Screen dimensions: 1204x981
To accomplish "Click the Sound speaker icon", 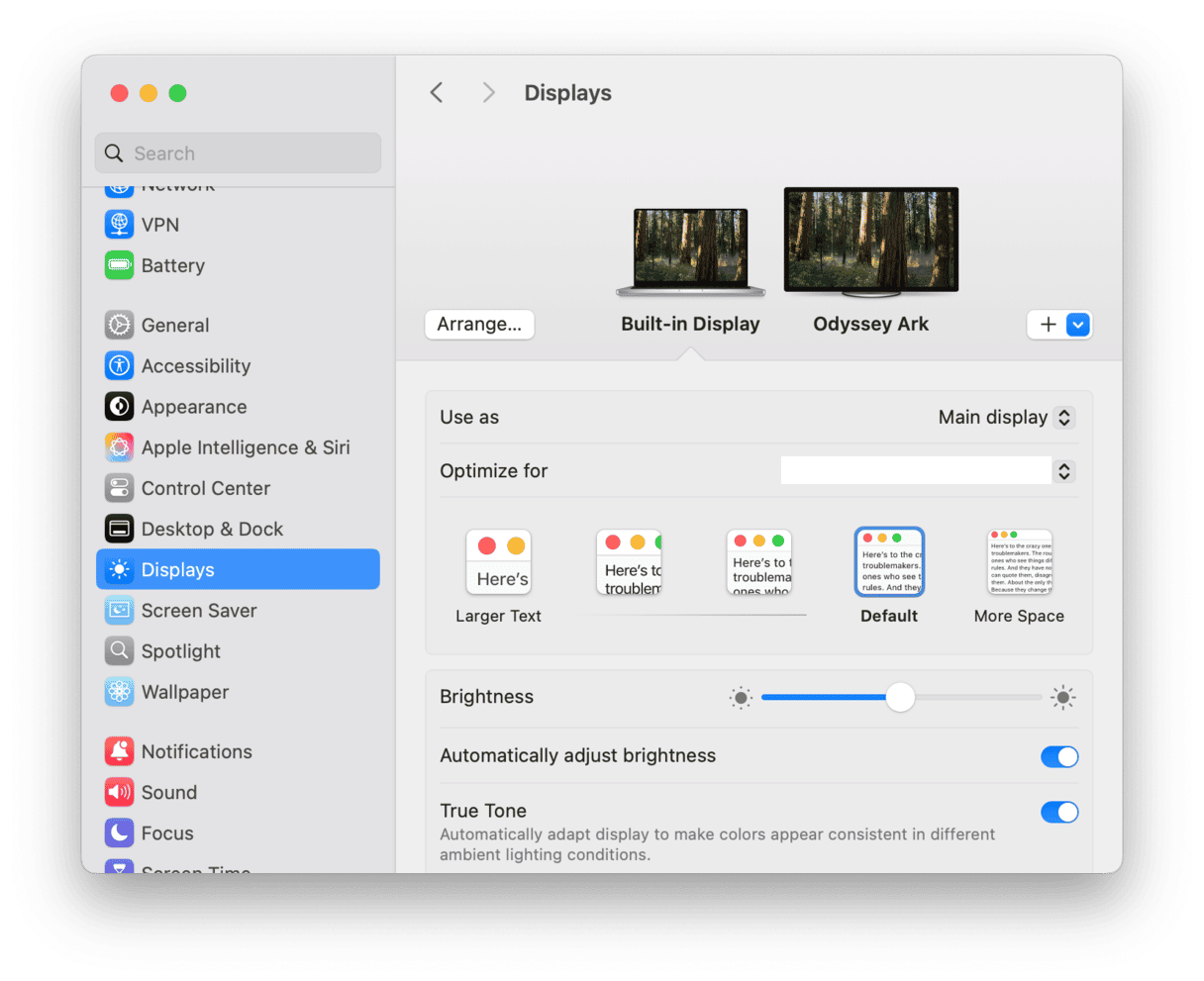I will [x=119, y=792].
